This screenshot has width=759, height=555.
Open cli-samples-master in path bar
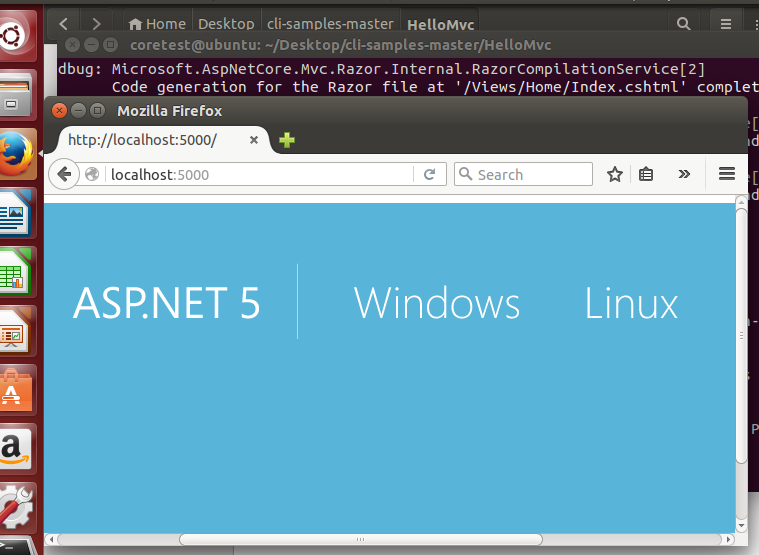click(x=331, y=24)
